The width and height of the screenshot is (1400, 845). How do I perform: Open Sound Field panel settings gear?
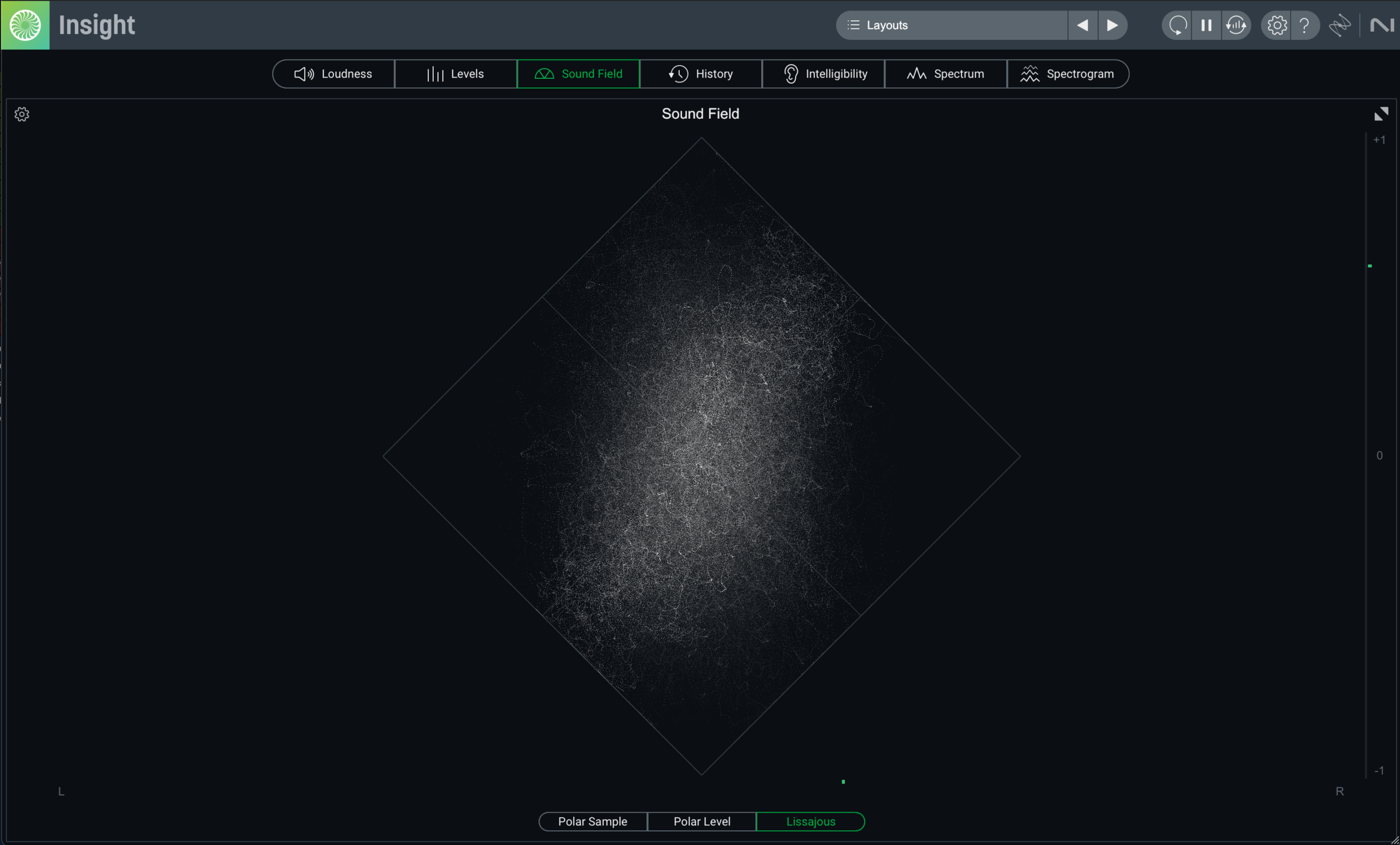tap(21, 114)
